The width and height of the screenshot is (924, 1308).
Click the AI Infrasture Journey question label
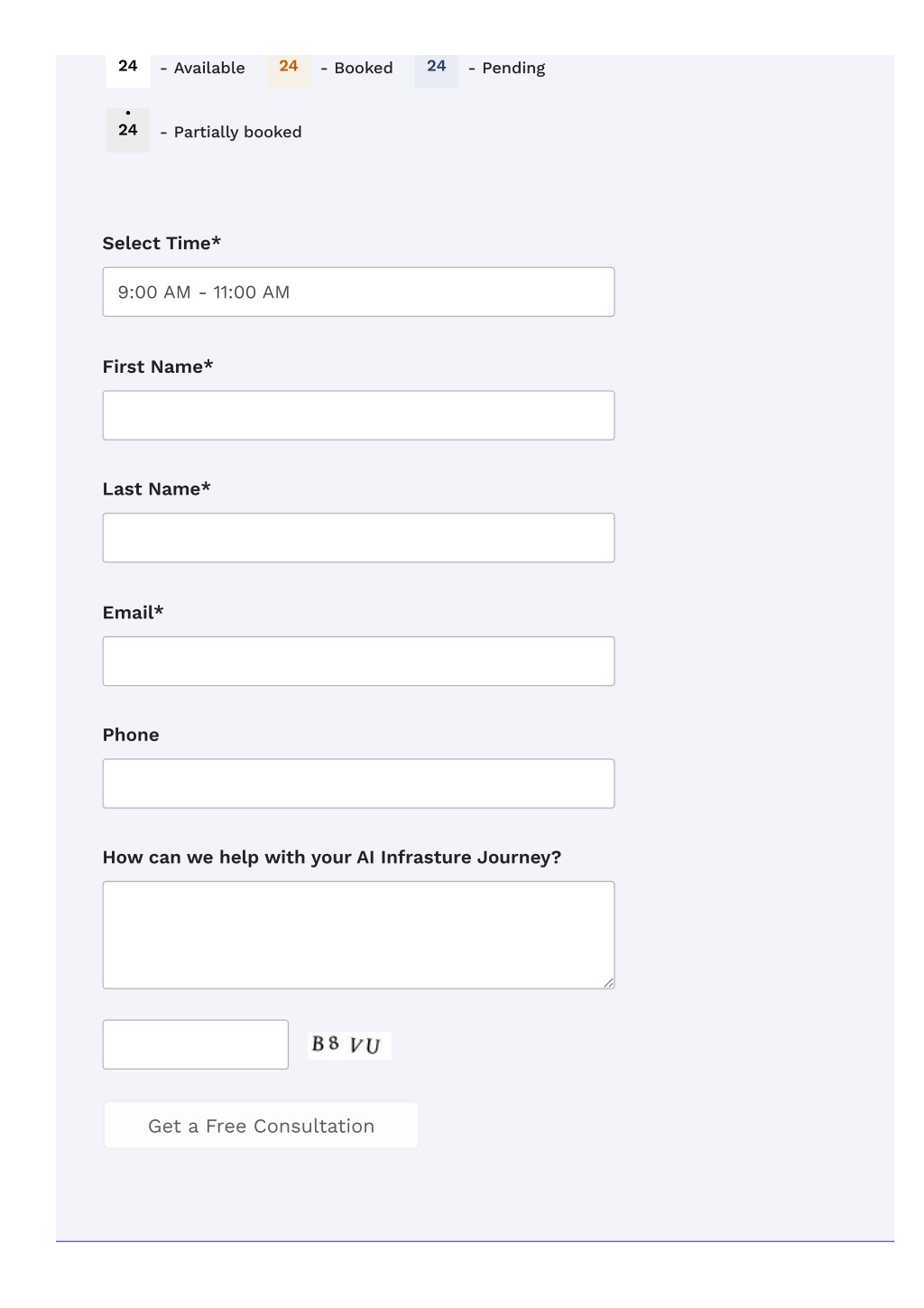tap(332, 858)
